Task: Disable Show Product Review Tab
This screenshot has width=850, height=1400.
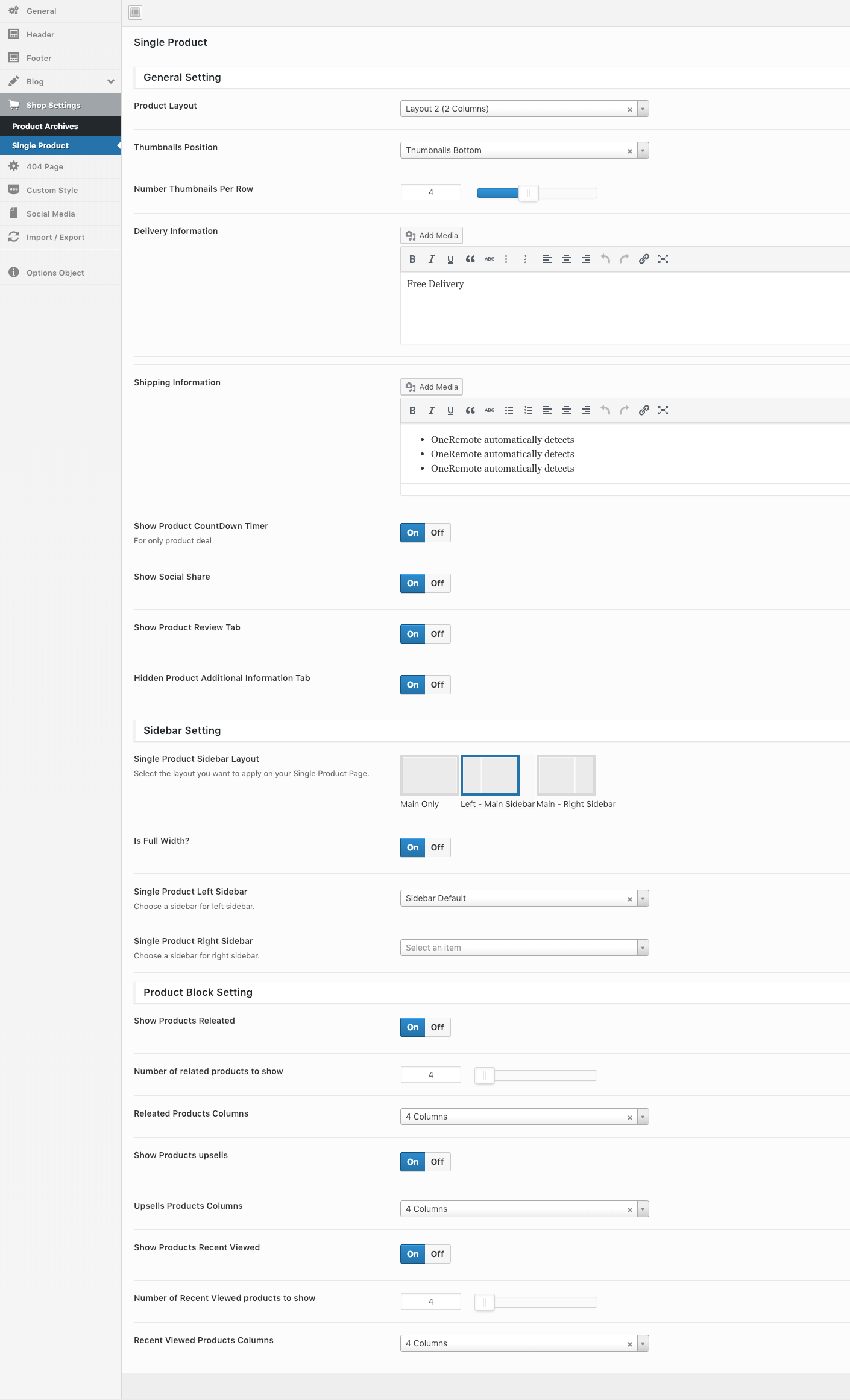Action: coord(438,634)
